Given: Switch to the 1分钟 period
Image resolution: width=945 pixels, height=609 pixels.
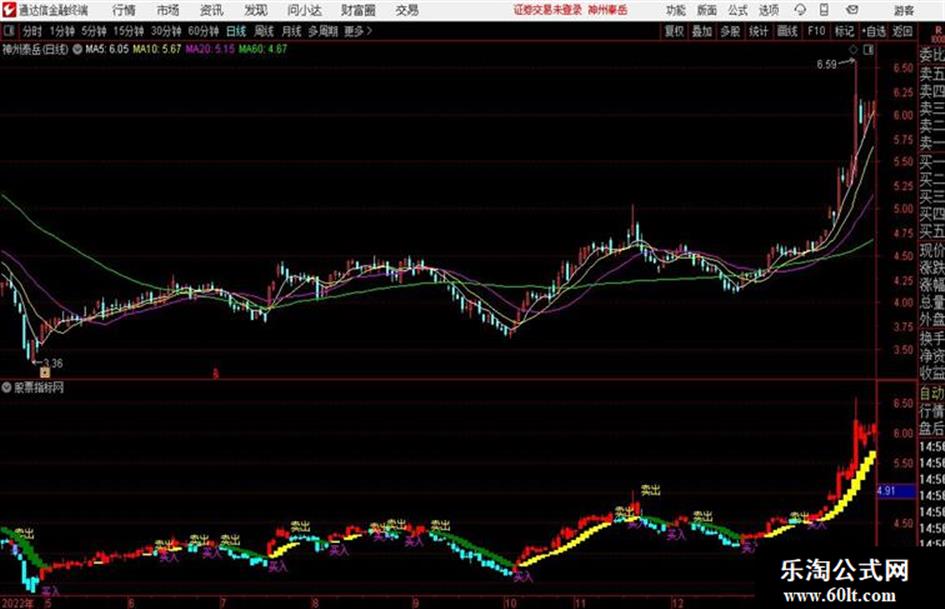Looking at the screenshot, I should tap(62, 31).
